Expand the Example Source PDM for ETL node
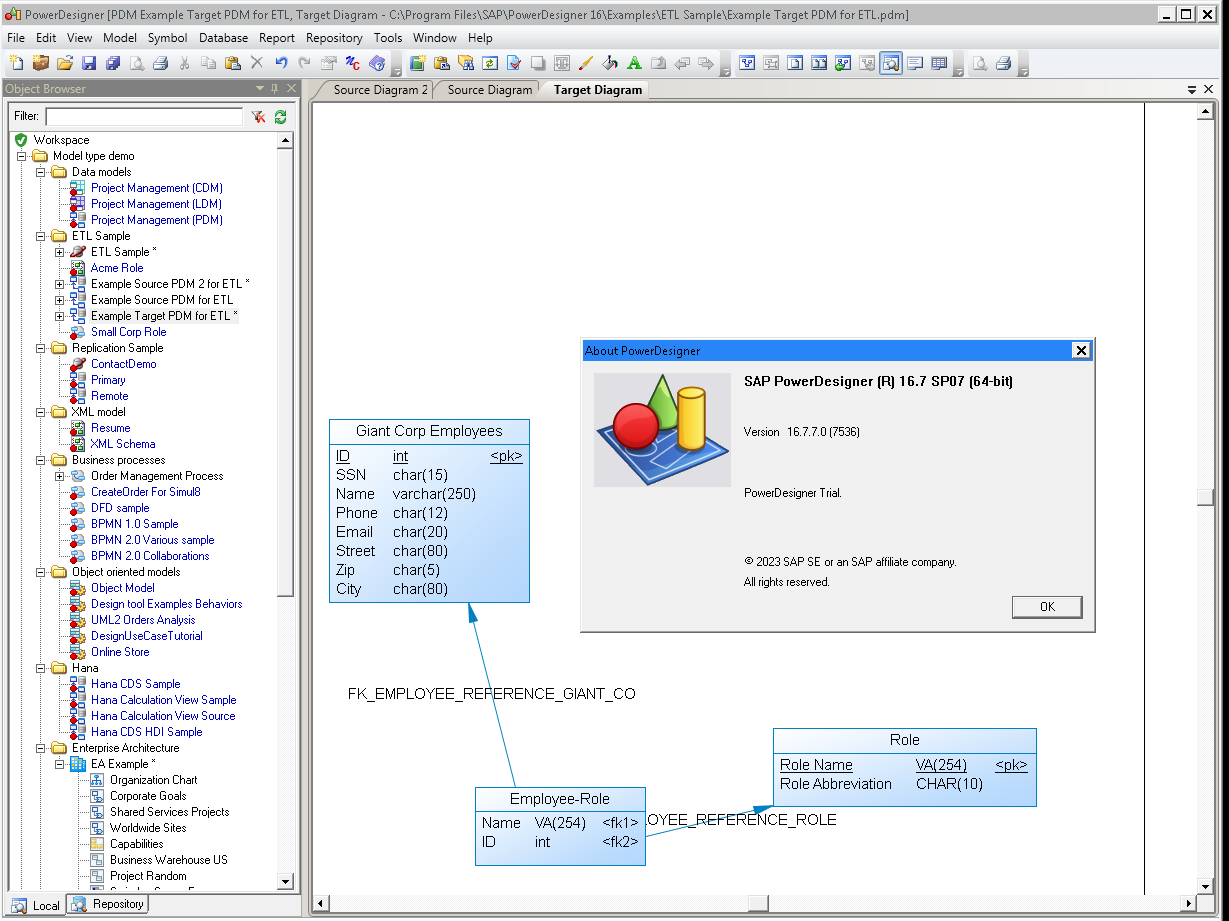The image size is (1229, 921). click(x=59, y=300)
